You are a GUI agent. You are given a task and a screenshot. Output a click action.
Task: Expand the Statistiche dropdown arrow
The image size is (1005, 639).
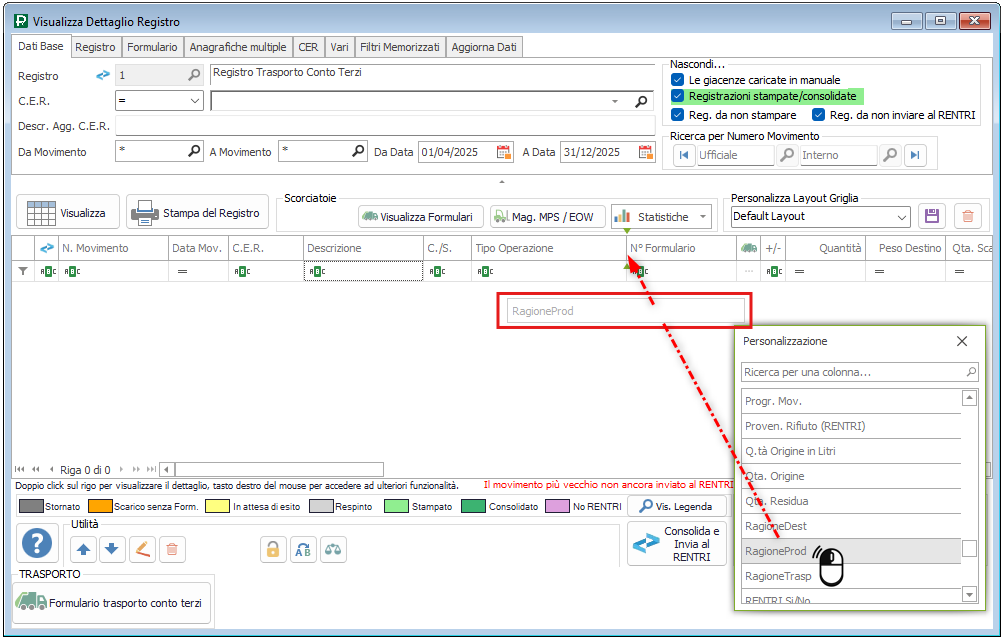[704, 217]
